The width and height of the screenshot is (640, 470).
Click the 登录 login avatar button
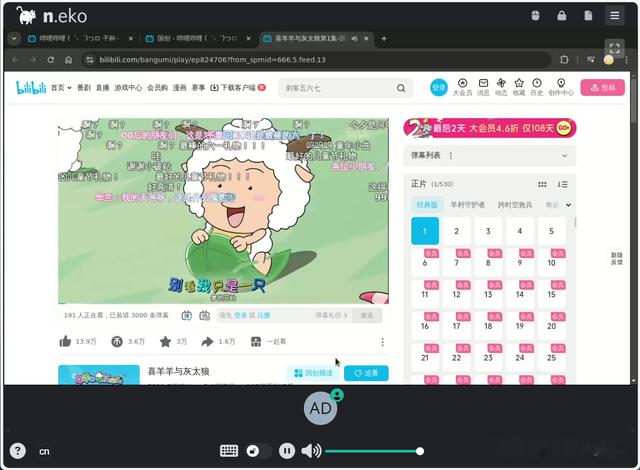pos(439,87)
